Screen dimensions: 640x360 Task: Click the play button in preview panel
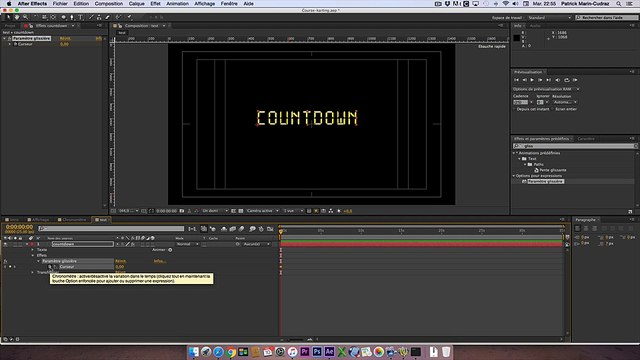point(532,80)
